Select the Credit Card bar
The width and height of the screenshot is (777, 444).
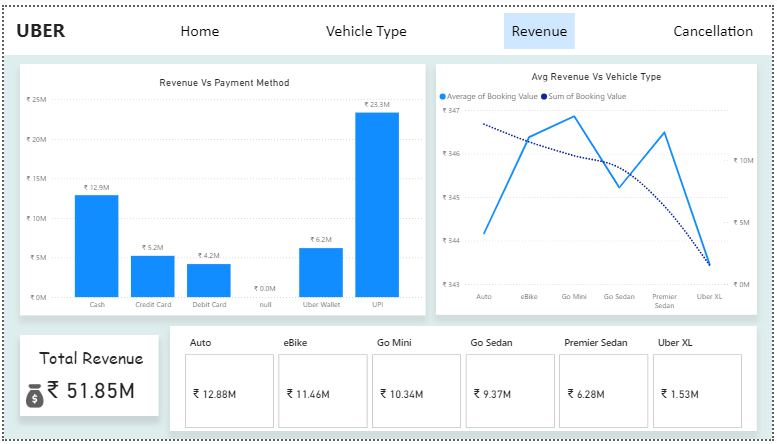coord(152,276)
